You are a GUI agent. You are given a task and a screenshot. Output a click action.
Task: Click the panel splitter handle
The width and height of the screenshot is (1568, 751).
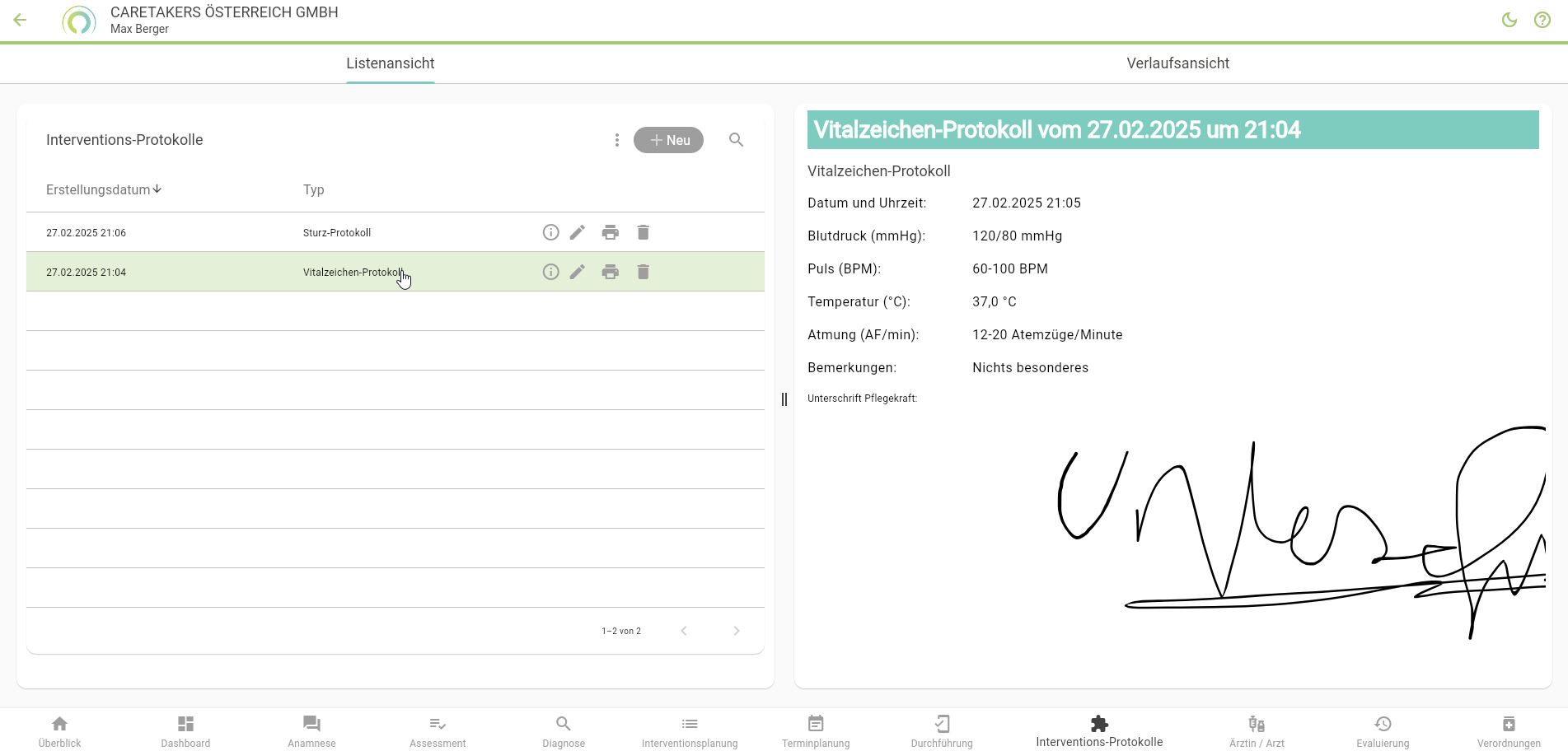click(x=784, y=399)
